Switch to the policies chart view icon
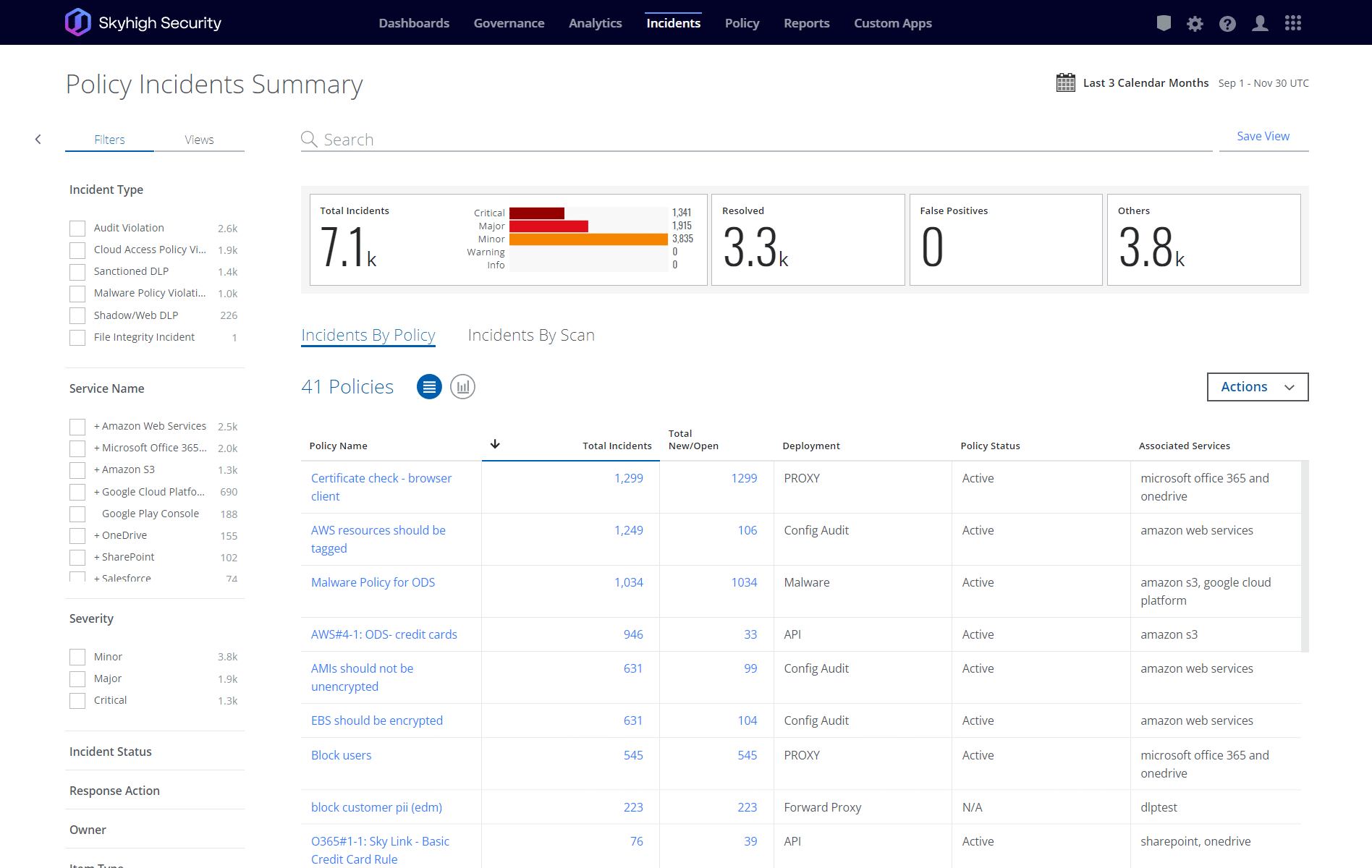This screenshot has width=1372, height=868. [x=462, y=387]
